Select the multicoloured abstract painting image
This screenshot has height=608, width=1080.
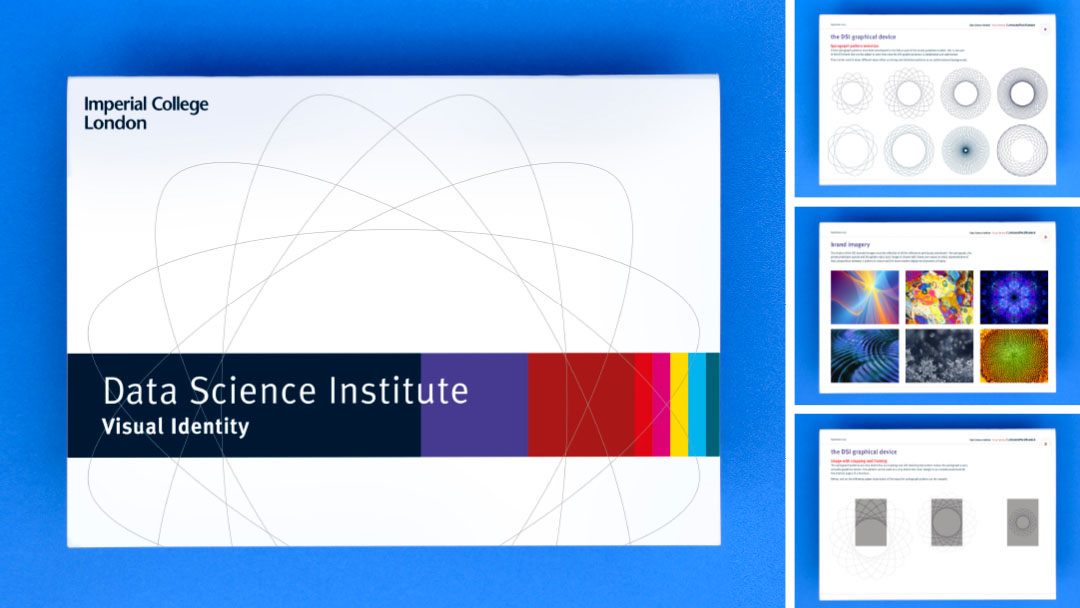tap(939, 297)
